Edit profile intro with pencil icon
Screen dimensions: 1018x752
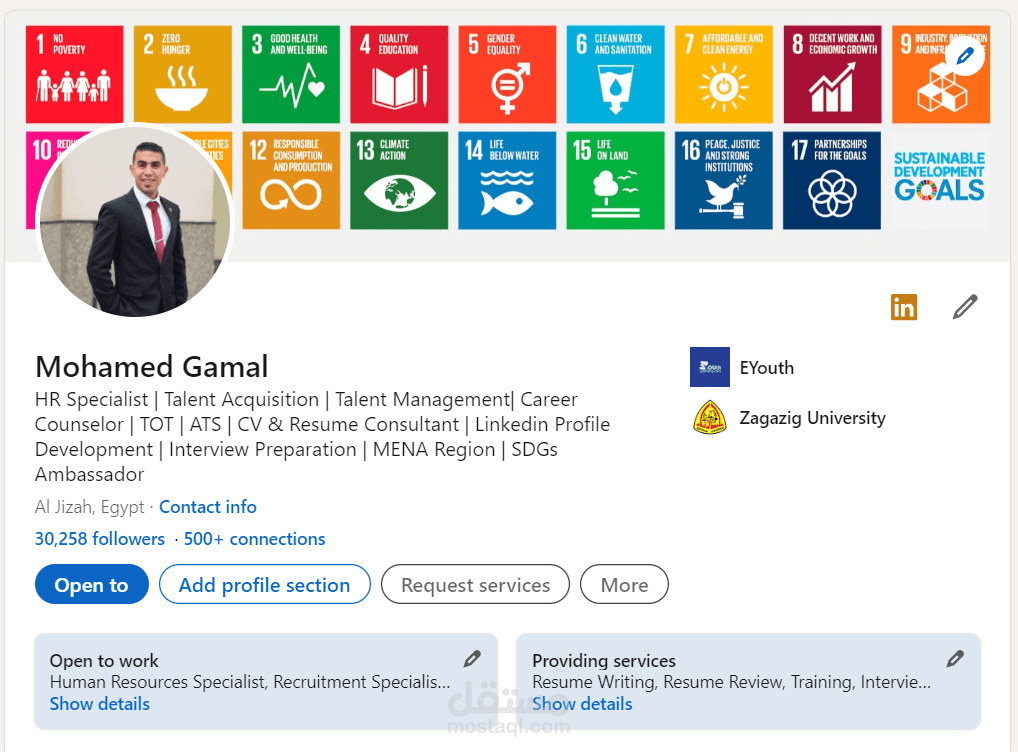[x=965, y=307]
